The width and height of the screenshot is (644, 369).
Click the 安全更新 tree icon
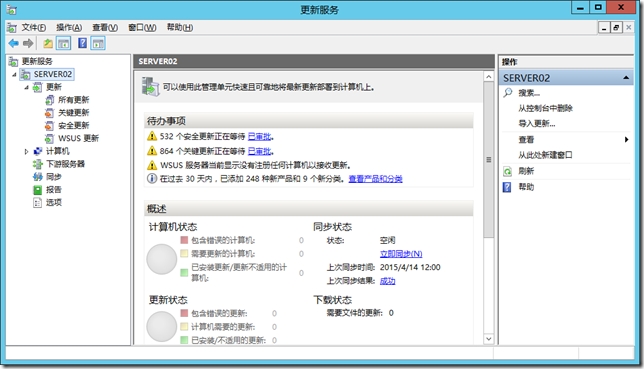49,125
